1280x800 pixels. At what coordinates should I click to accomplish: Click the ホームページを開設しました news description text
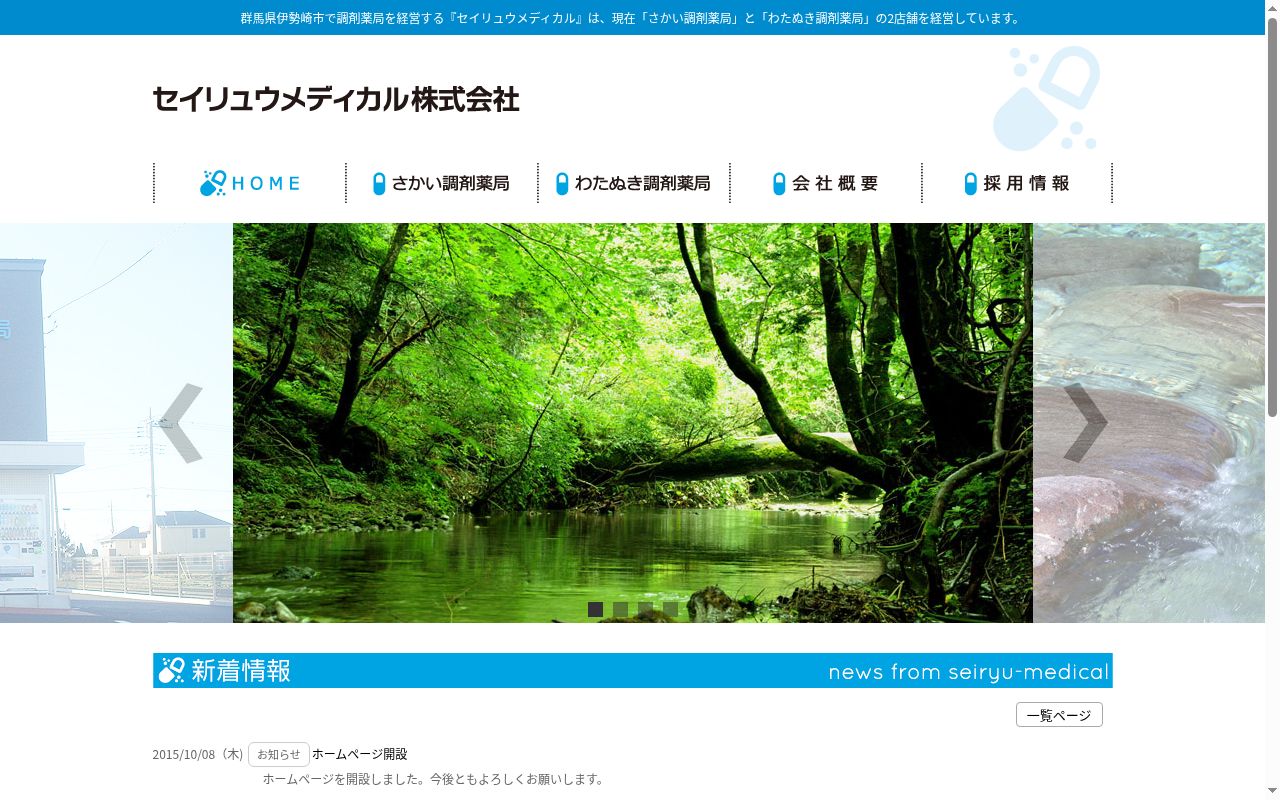pyautogui.click(x=434, y=779)
